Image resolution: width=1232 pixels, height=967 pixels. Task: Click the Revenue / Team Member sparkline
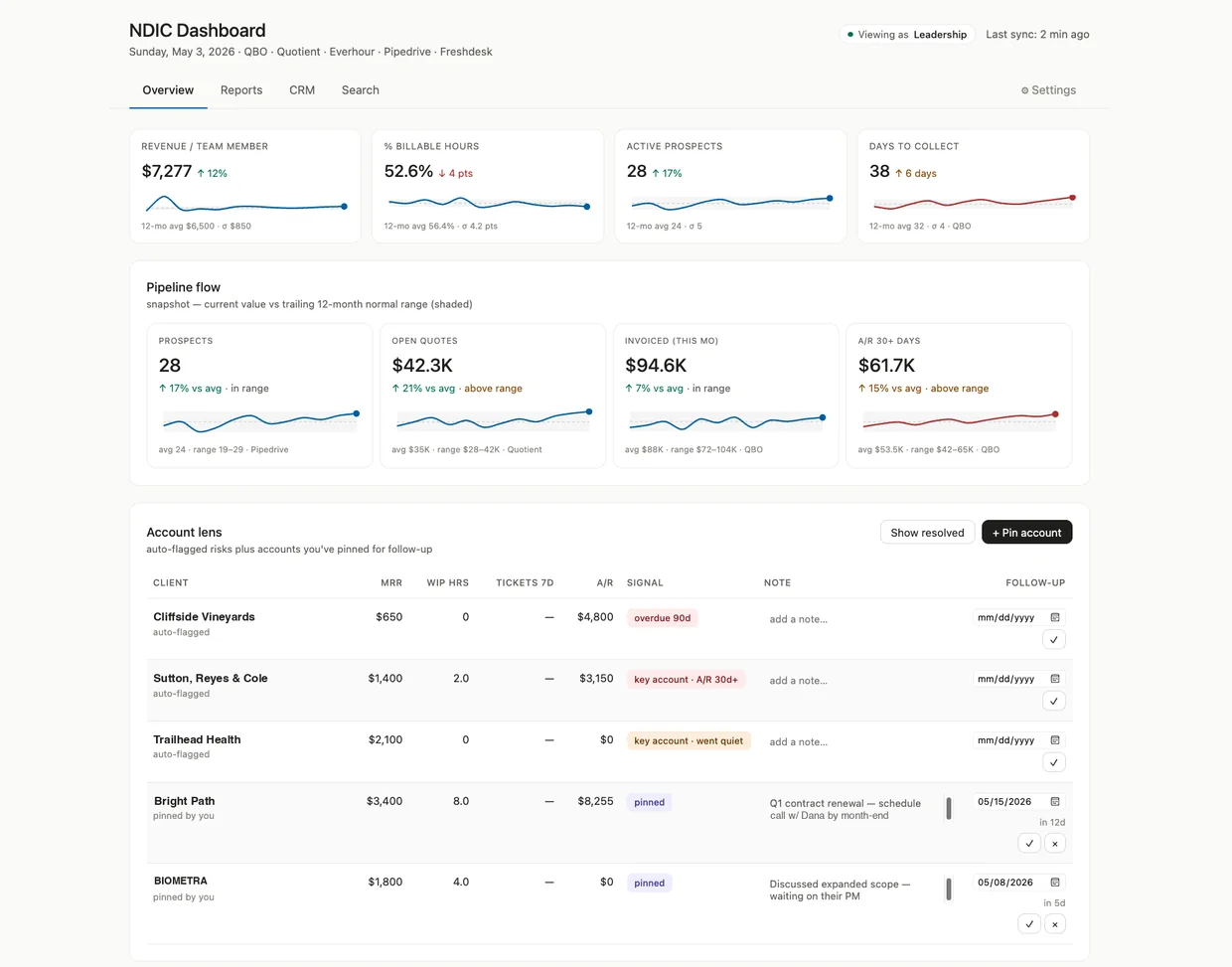click(245, 205)
